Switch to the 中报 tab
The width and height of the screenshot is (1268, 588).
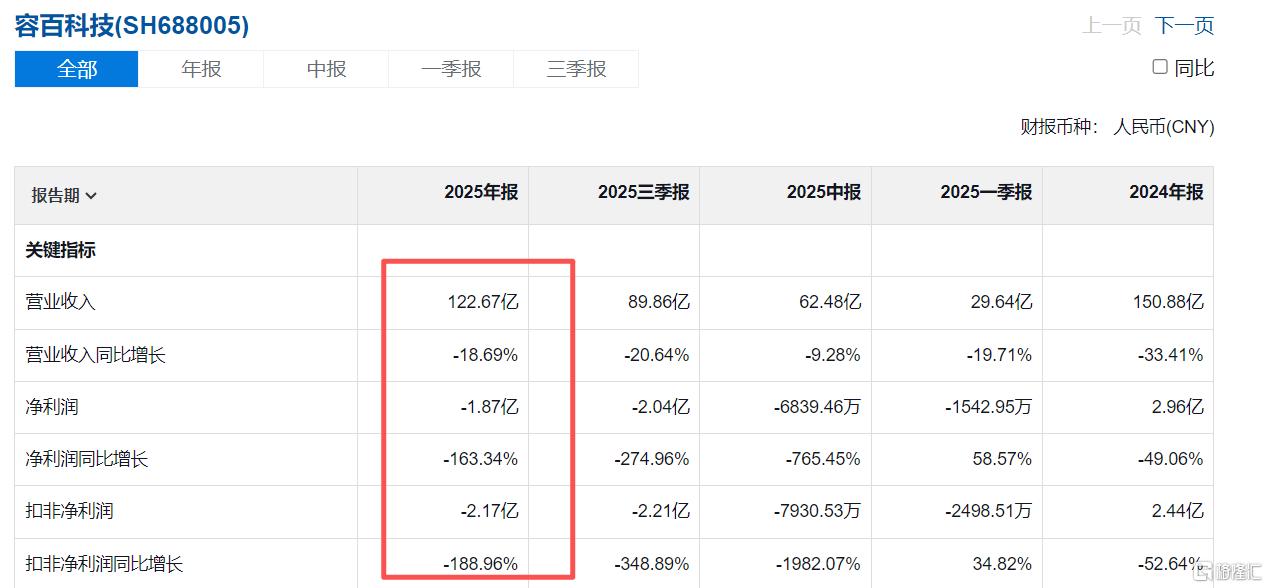326,69
